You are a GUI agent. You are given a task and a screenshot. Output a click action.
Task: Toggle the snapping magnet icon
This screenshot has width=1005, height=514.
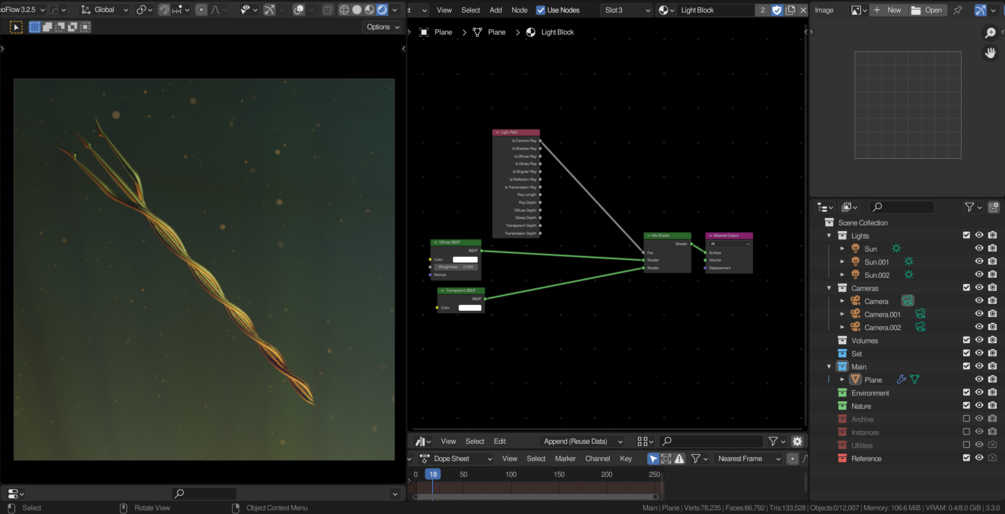coord(165,10)
